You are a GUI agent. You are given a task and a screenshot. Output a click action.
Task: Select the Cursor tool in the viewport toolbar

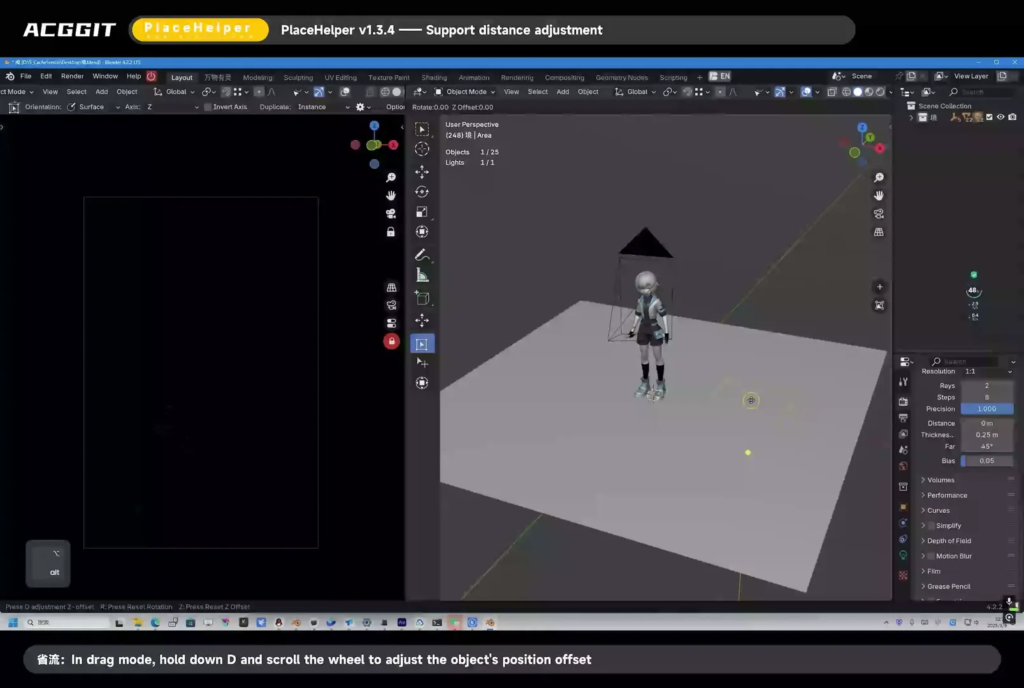tap(422, 149)
